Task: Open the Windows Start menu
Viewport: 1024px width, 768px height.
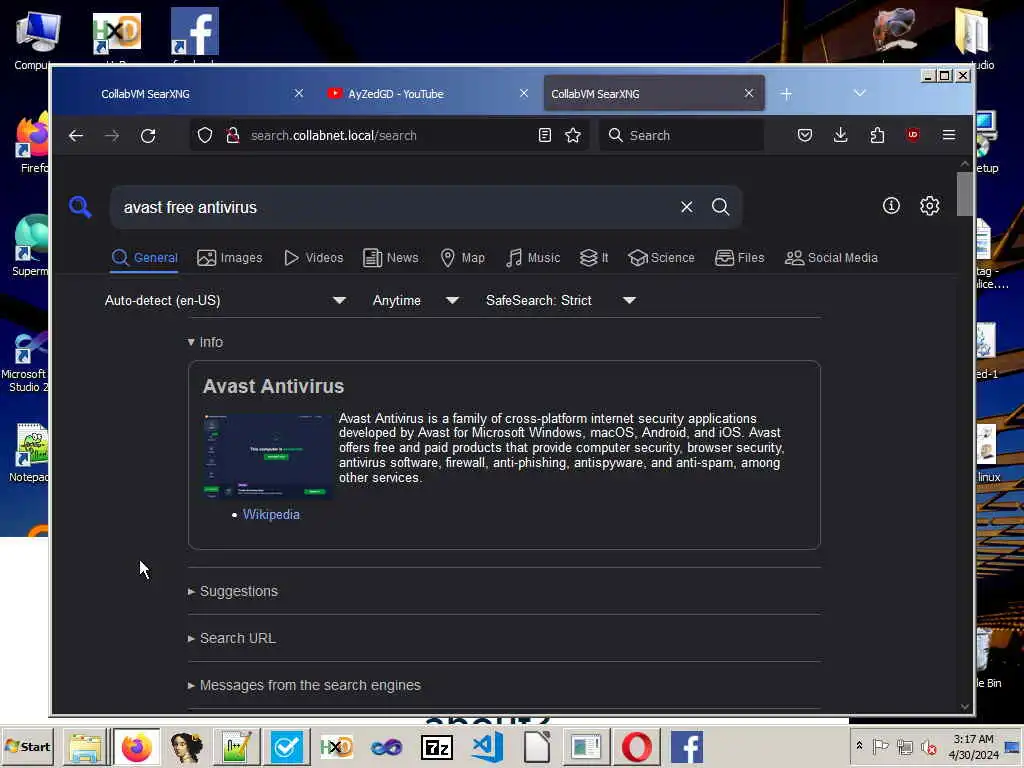Action: coord(27,746)
